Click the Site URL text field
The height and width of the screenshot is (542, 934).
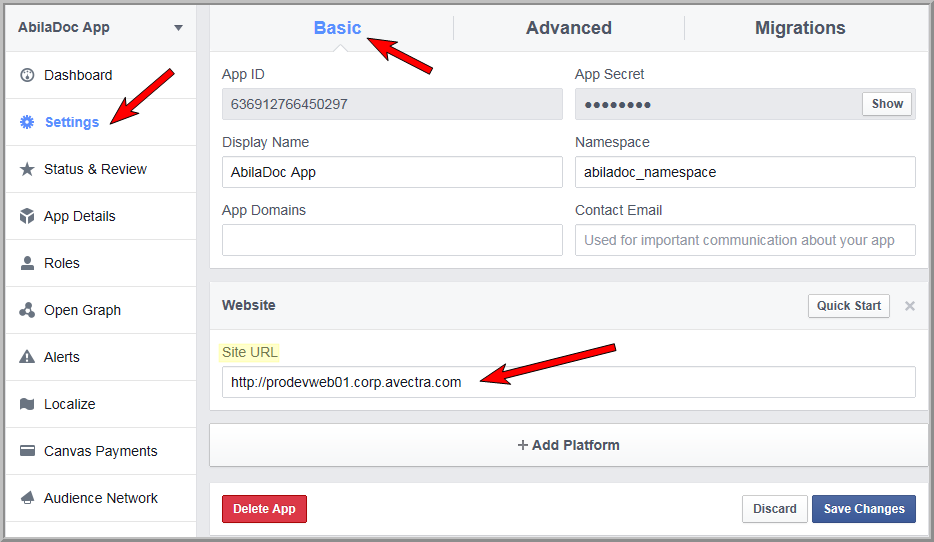pos(569,382)
